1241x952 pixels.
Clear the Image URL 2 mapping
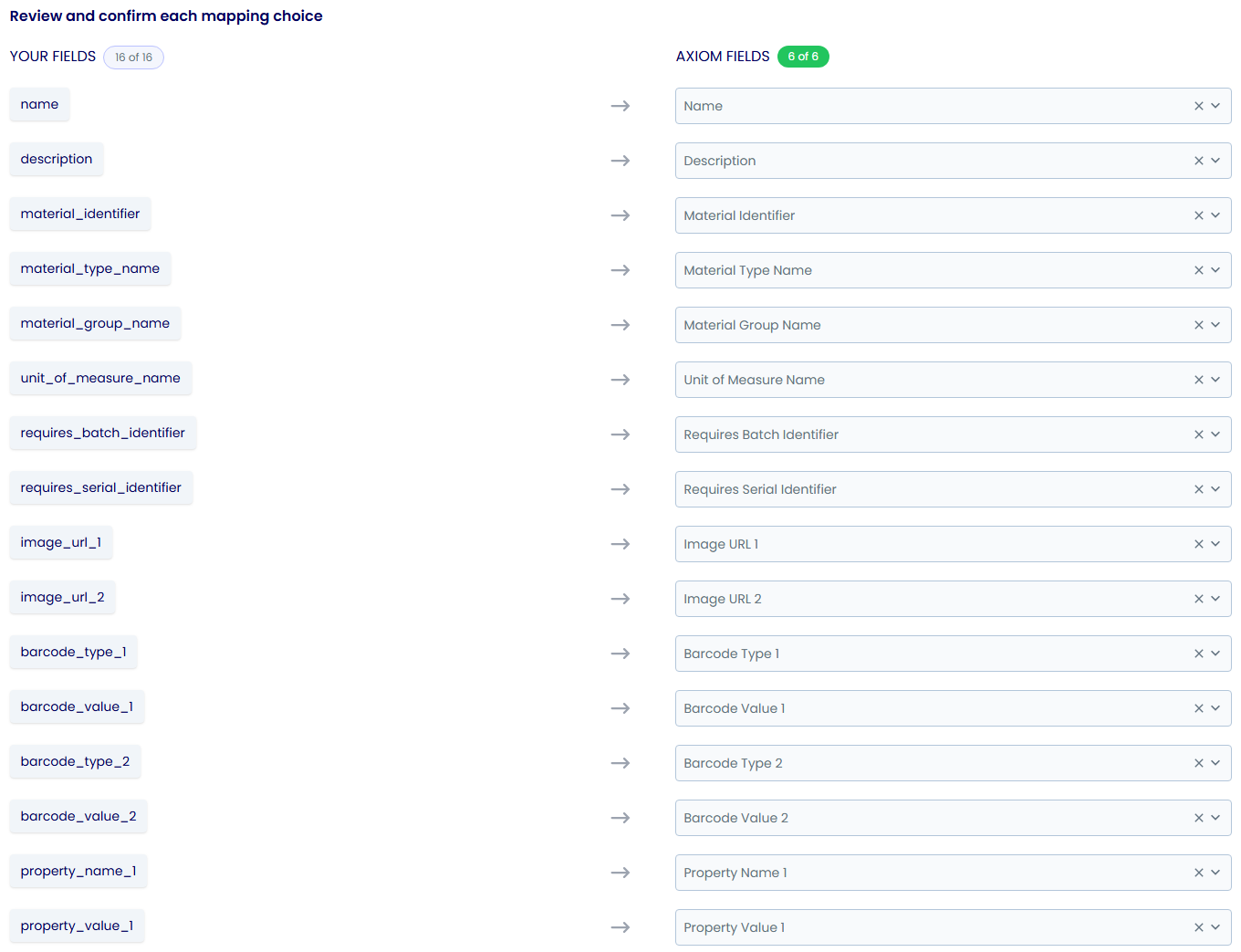coord(1199,599)
